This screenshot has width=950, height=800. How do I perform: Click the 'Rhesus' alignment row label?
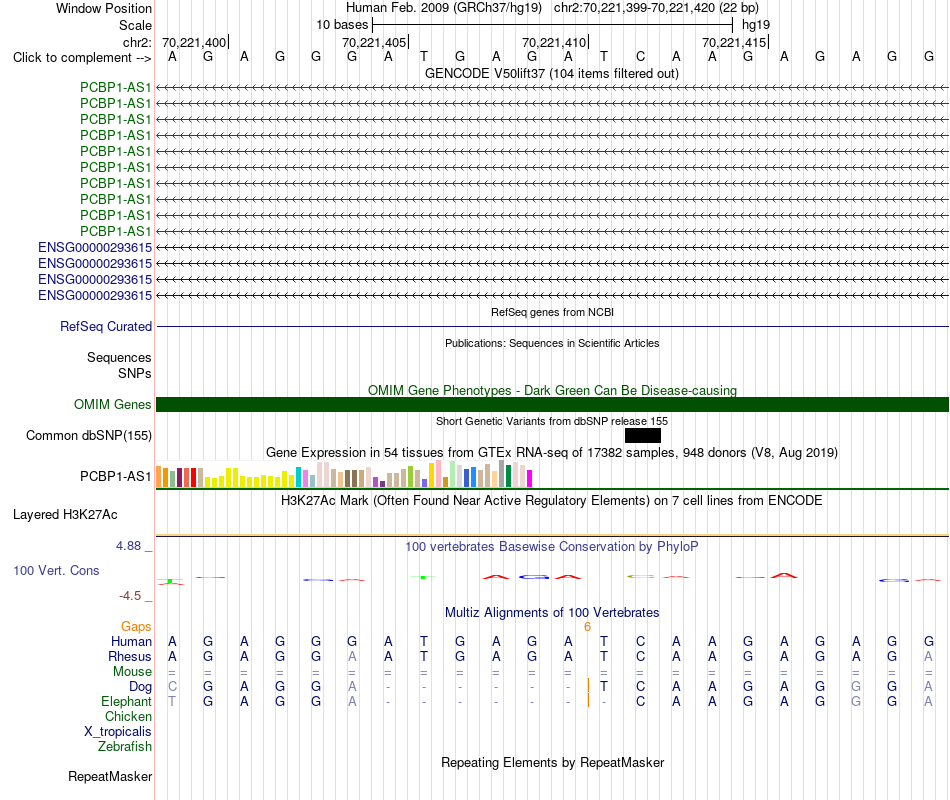130,656
